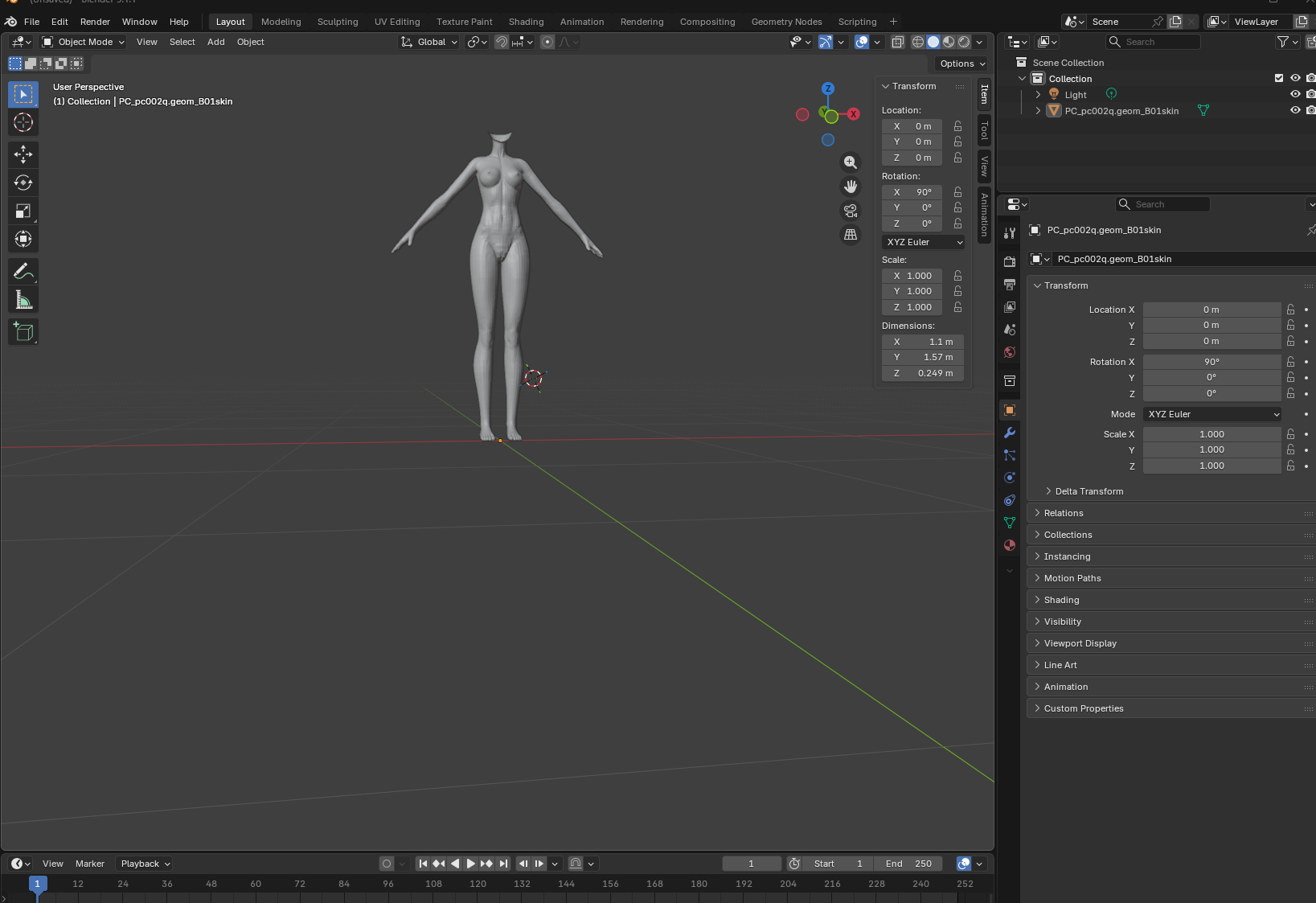The image size is (1316, 903).
Task: Click the Options button in viewport
Action: (962, 64)
